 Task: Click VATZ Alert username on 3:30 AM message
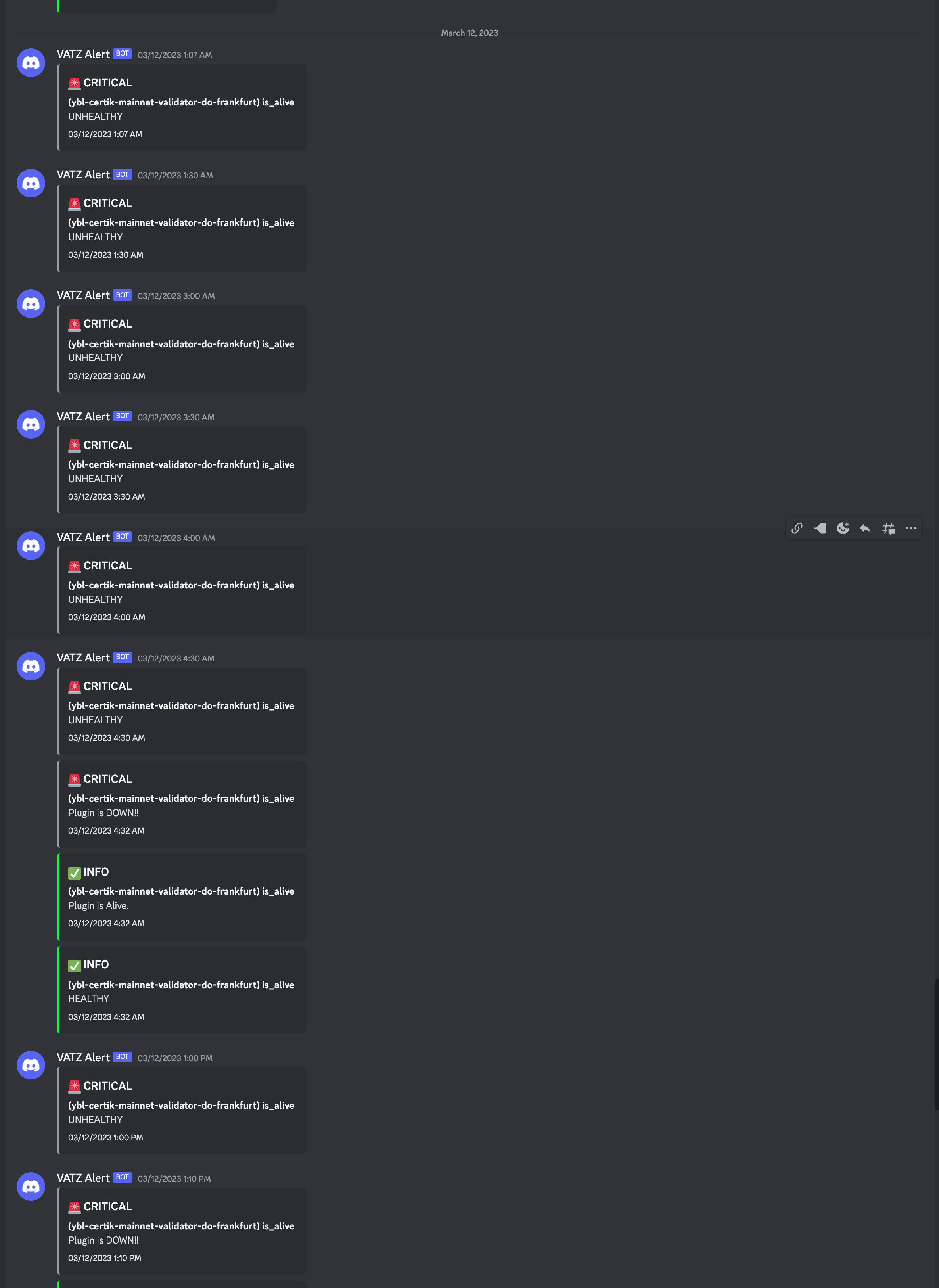[83, 417]
